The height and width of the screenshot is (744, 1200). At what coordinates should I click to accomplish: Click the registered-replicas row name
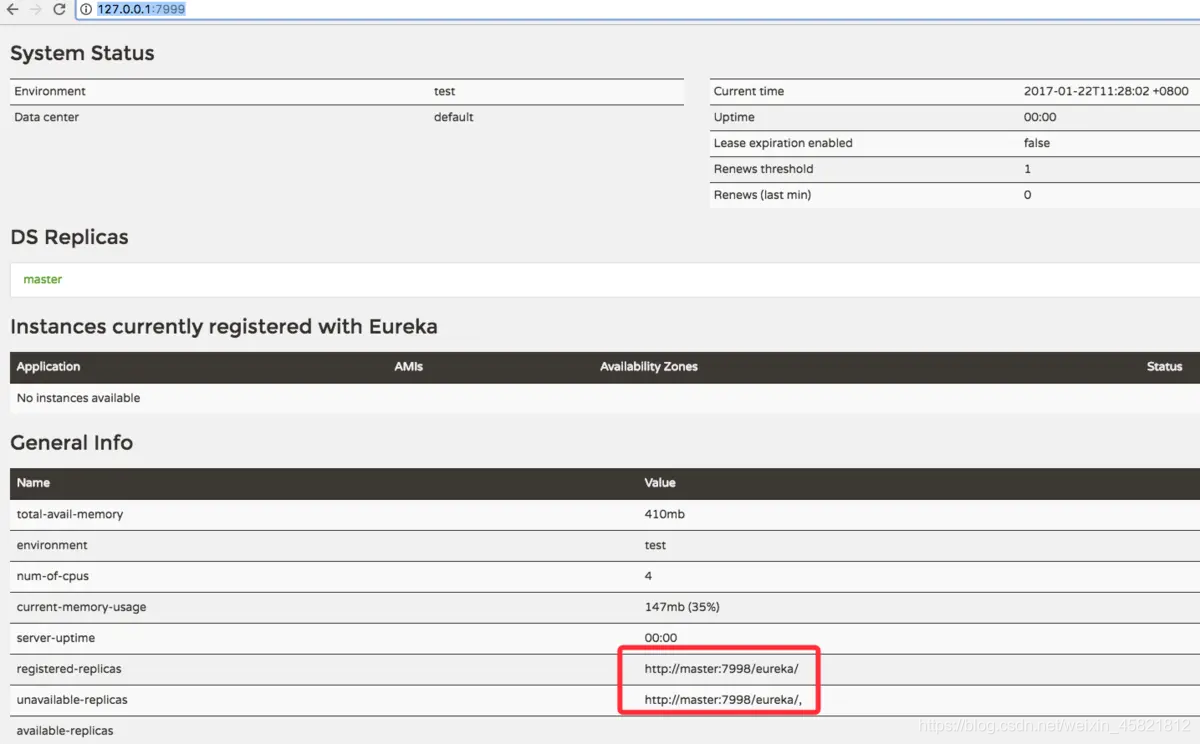tap(69, 669)
